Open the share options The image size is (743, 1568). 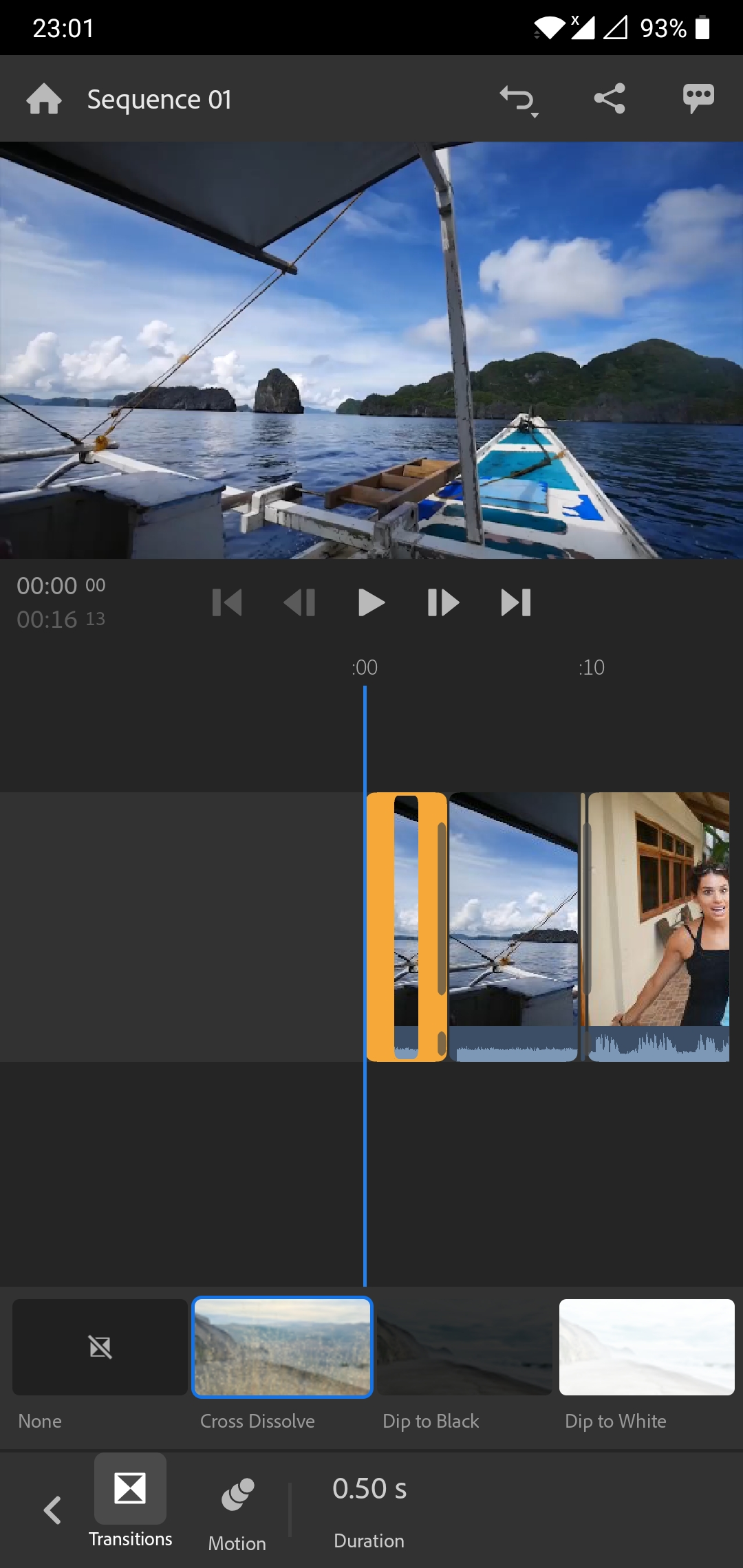[x=610, y=99]
